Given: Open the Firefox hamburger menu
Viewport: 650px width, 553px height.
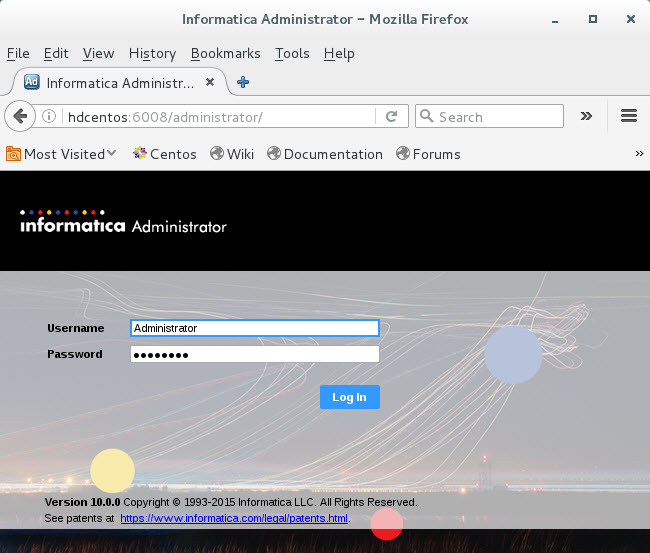Looking at the screenshot, I should coord(628,116).
